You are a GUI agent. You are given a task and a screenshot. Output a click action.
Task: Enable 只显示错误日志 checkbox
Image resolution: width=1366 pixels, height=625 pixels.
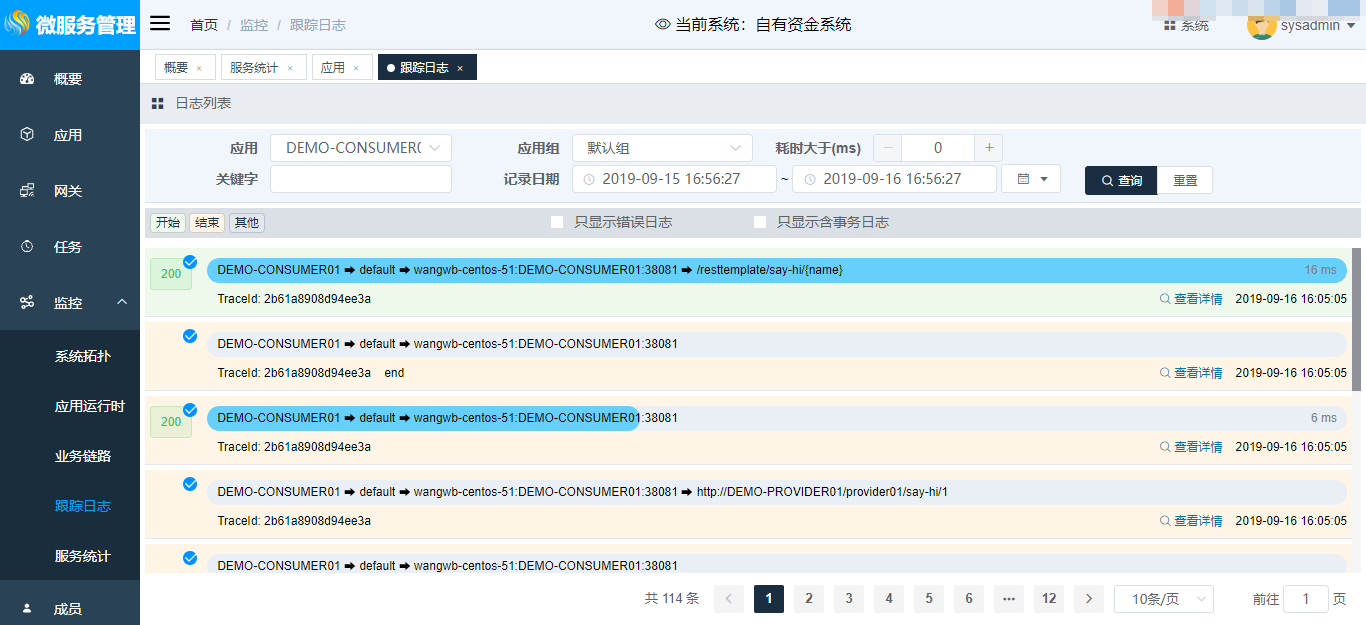tap(557, 222)
